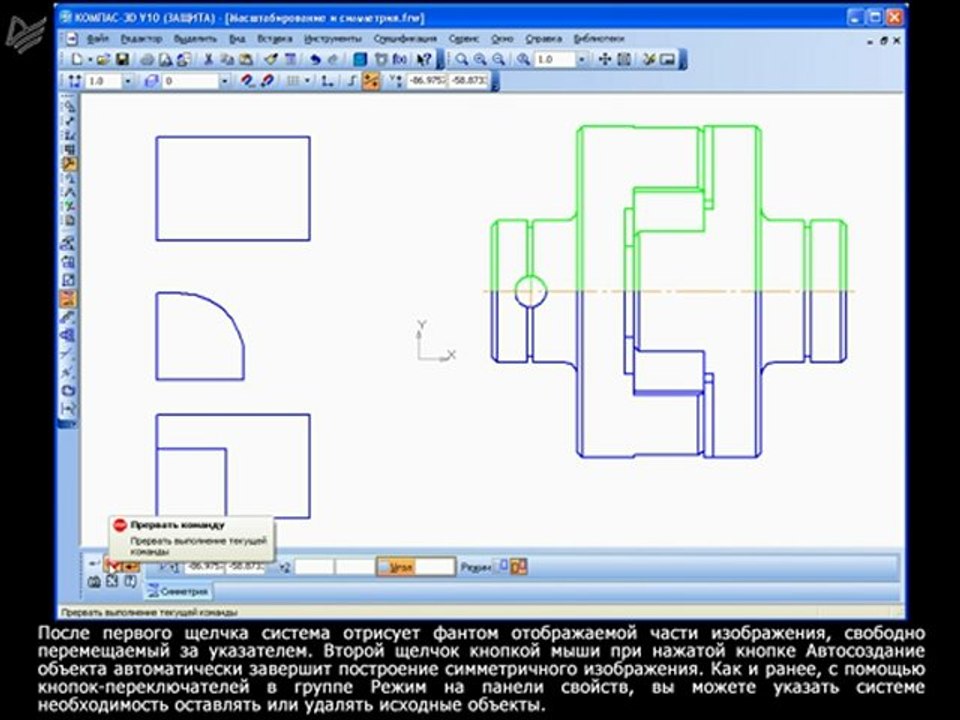Click the X coordinate field showing -86.975

pos(427,81)
